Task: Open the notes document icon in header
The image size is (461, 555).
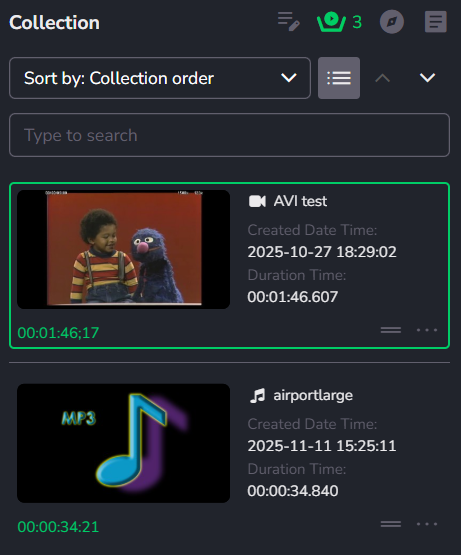Action: [x=436, y=22]
